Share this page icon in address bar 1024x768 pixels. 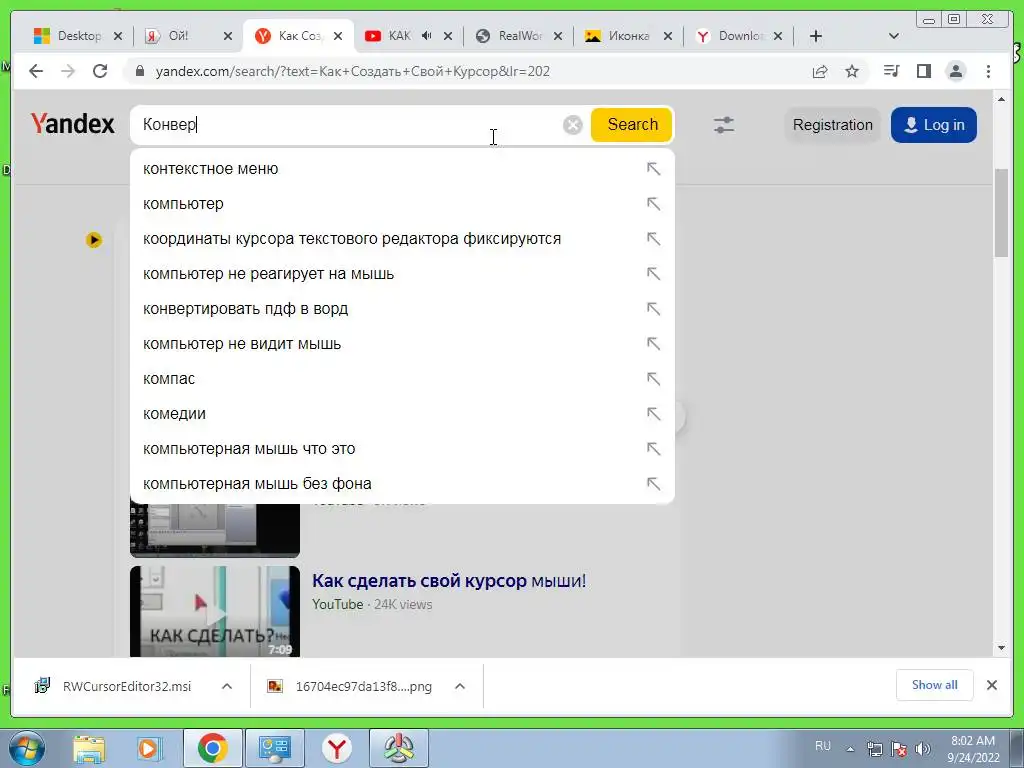click(x=820, y=71)
